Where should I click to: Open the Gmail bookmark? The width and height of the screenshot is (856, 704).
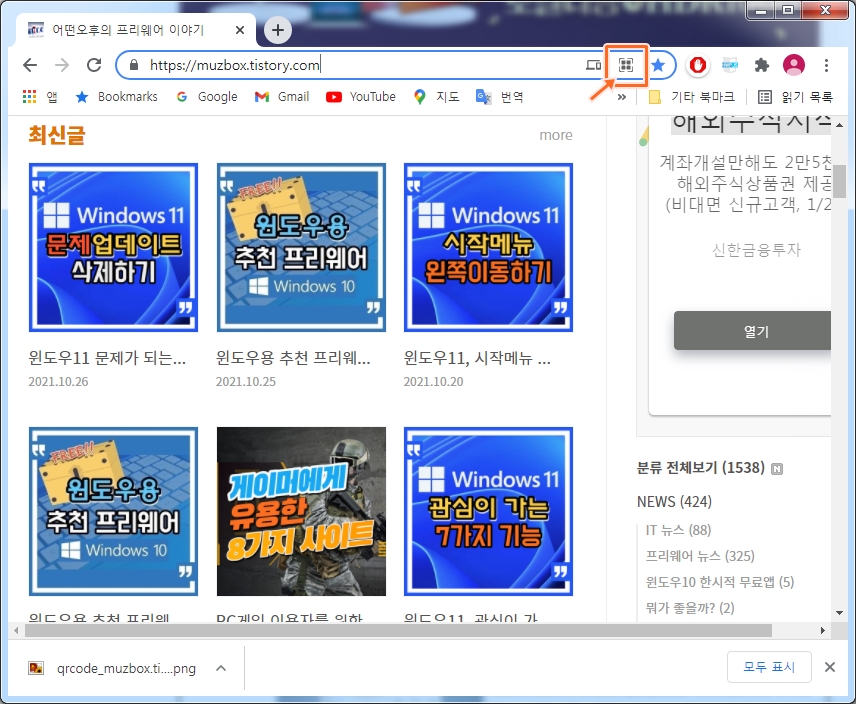[282, 97]
